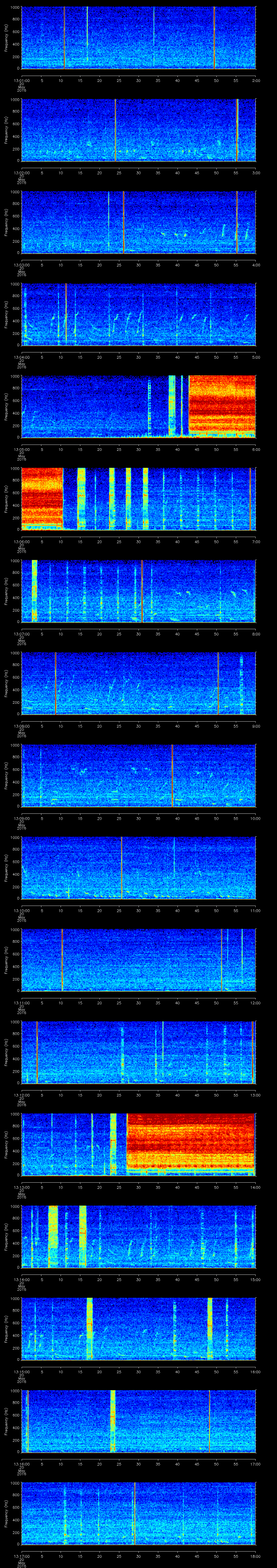Click the '13:04:00' start time label

click(21, 357)
